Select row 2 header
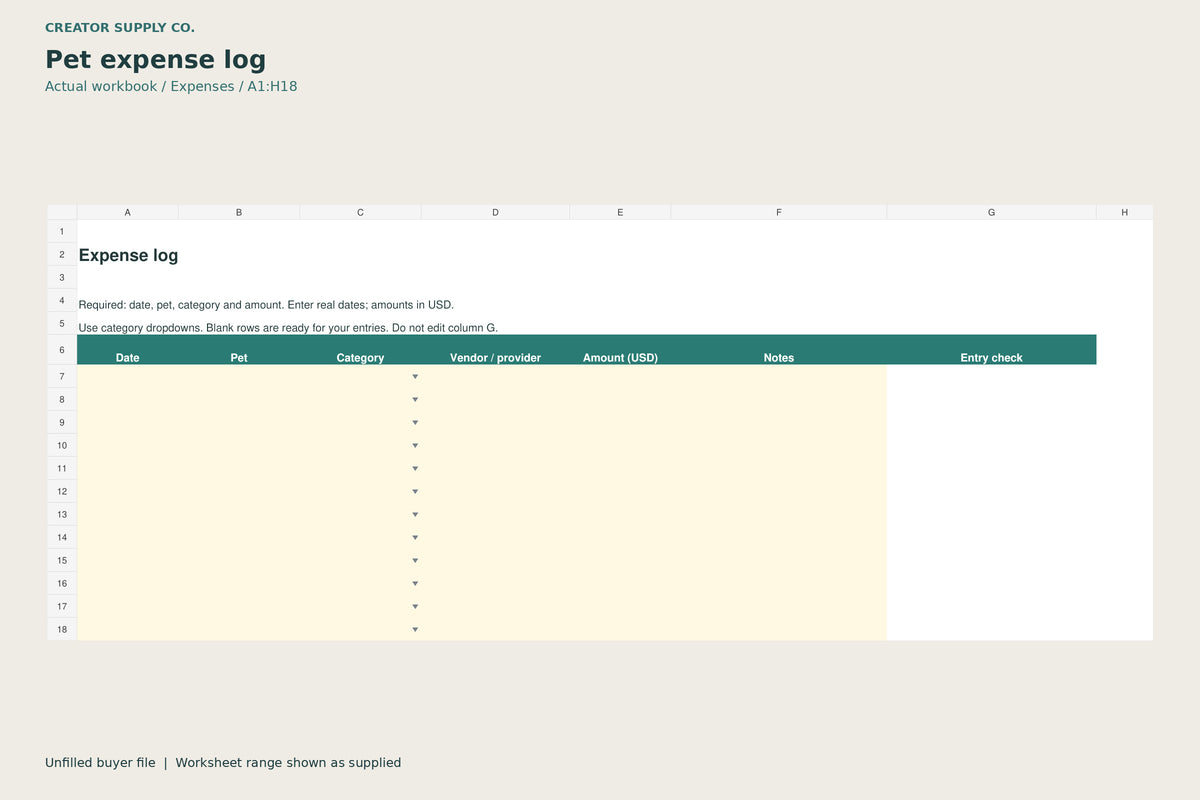 [x=62, y=254]
